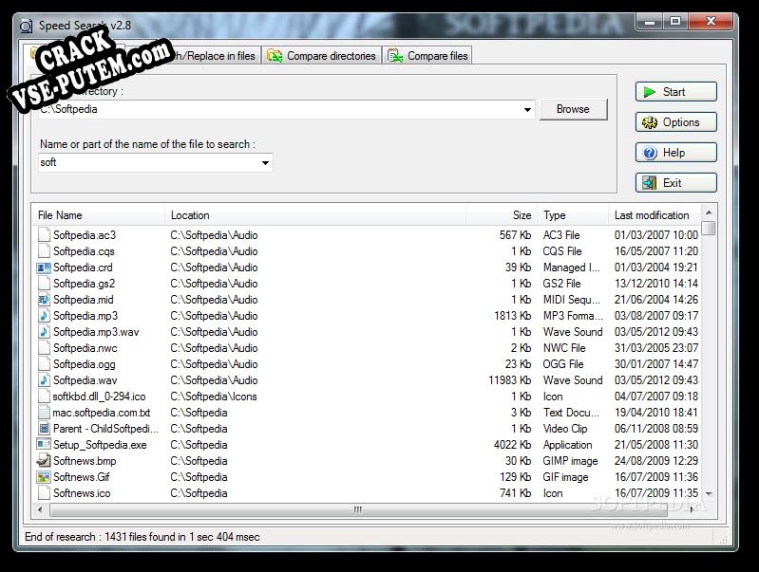Sort results by Size column
Screen dimensions: 759x572
pyautogui.click(x=501, y=215)
